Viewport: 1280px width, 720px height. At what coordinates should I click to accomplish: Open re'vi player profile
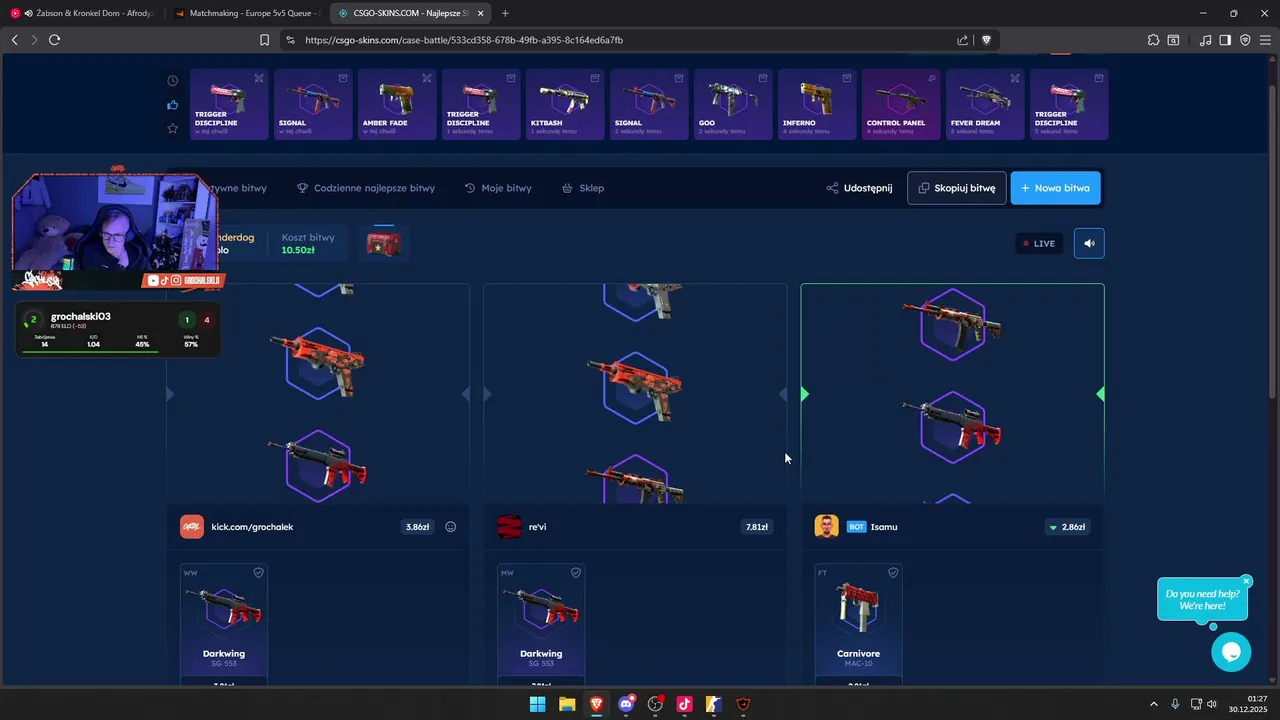coord(538,527)
